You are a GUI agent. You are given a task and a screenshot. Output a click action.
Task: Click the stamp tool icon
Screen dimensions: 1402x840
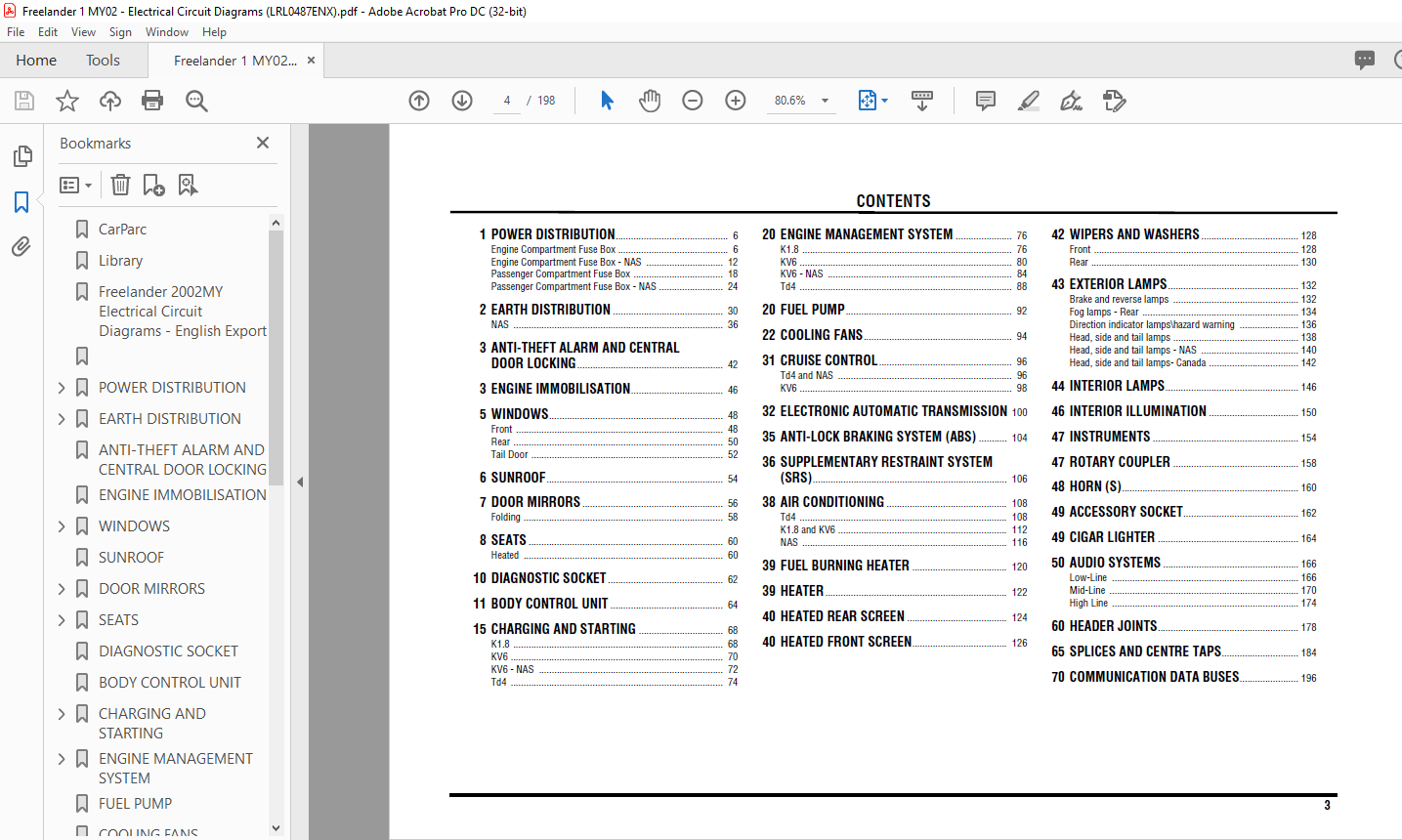[1115, 101]
